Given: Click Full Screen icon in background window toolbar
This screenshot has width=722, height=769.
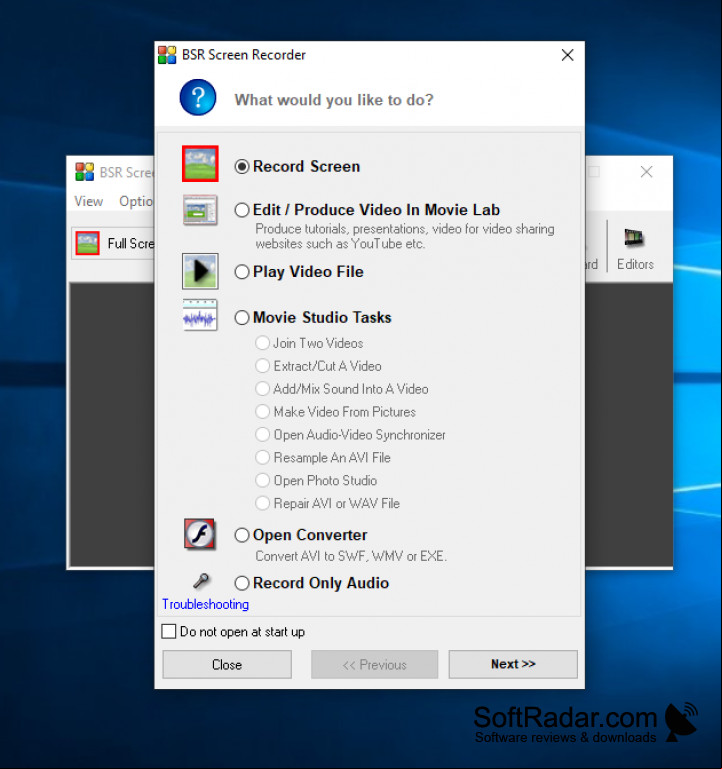Looking at the screenshot, I should 87,243.
